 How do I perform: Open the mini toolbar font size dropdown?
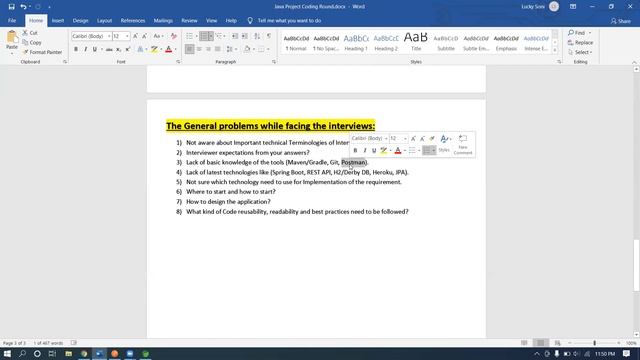pos(405,139)
